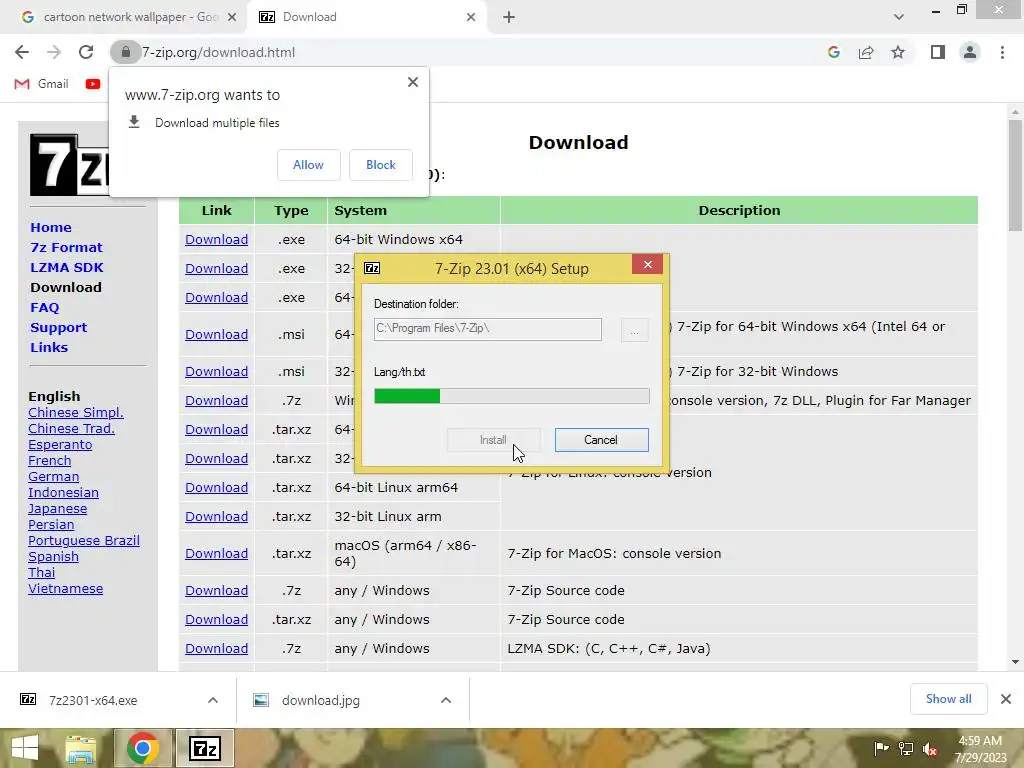The image size is (1024, 768).
Task: Open the 7z Format page
Action: click(x=67, y=248)
